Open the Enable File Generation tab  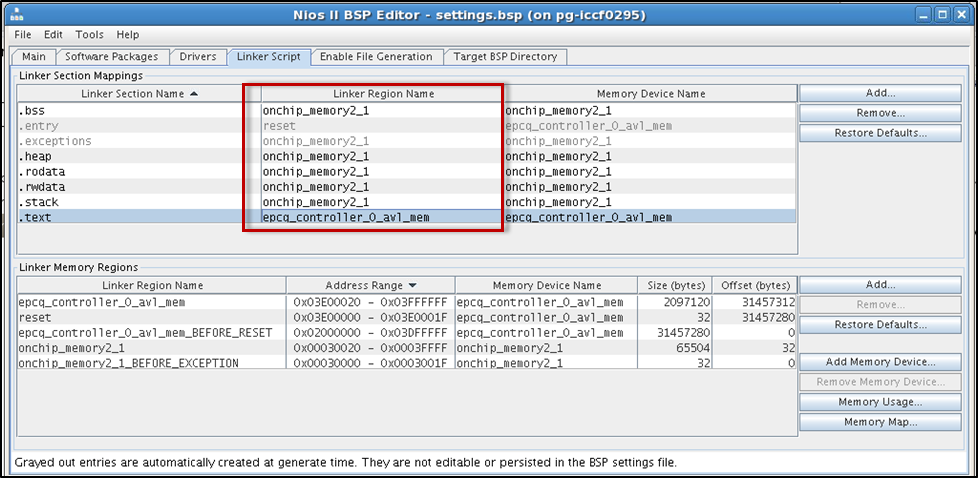[x=376, y=57]
